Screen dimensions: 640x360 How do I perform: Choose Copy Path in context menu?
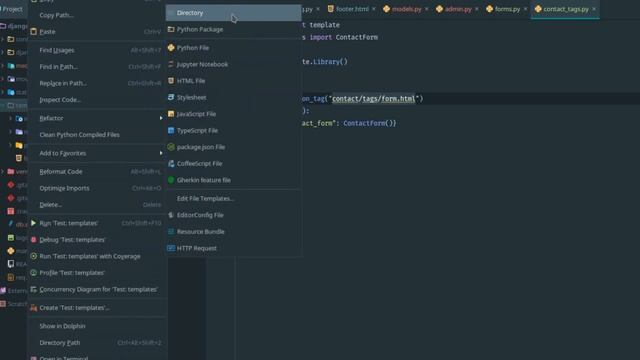[x=96, y=15]
